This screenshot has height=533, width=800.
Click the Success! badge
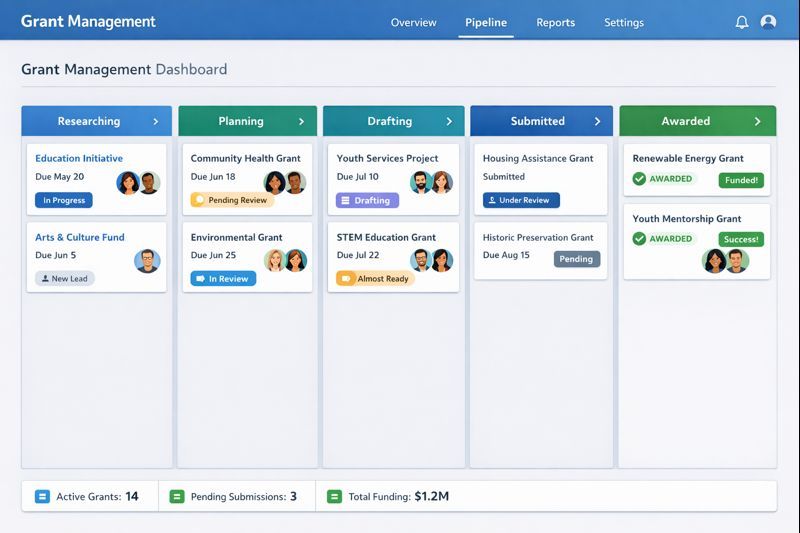tap(741, 239)
